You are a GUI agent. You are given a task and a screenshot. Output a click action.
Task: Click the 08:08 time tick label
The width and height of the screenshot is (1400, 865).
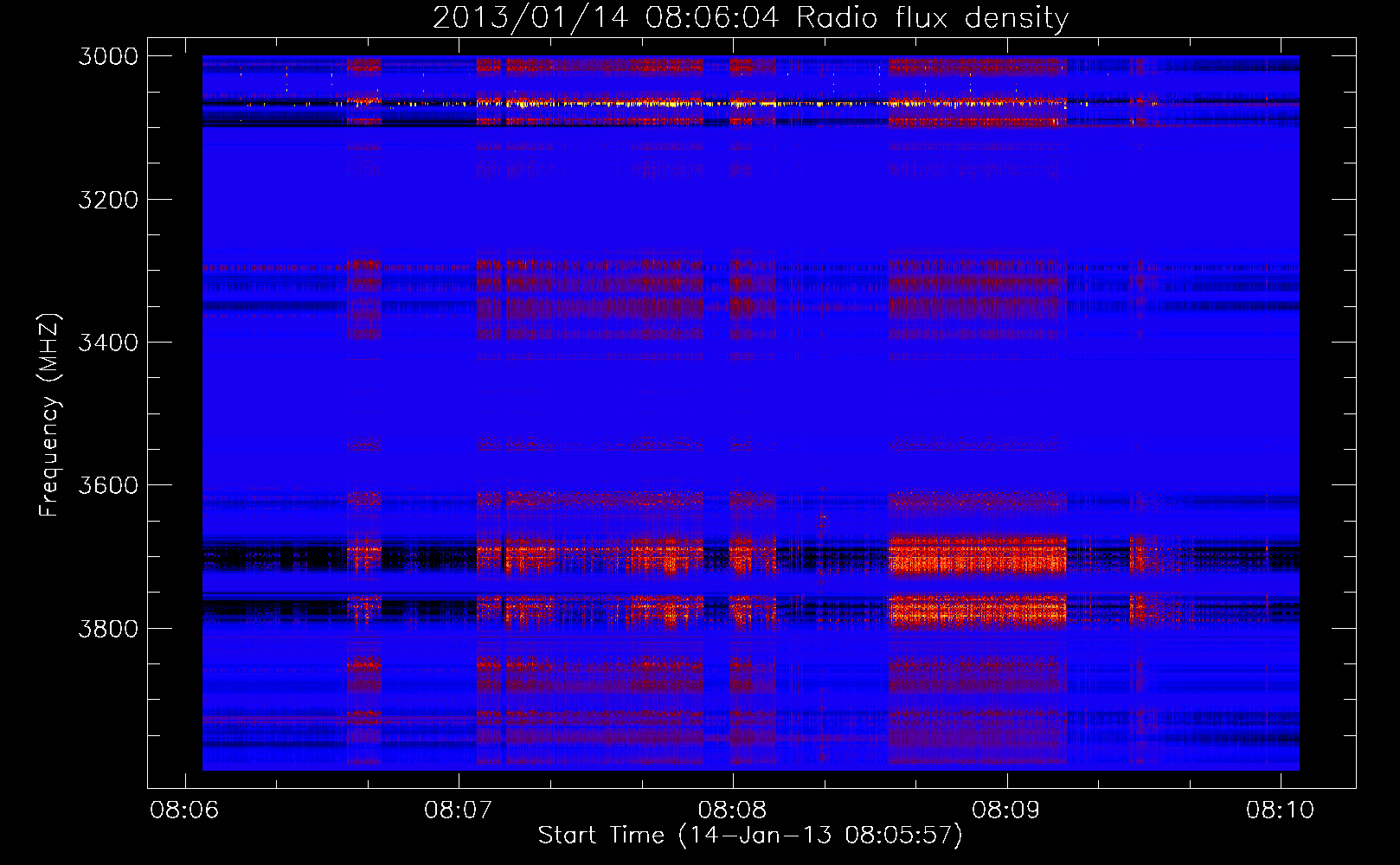tap(733, 810)
